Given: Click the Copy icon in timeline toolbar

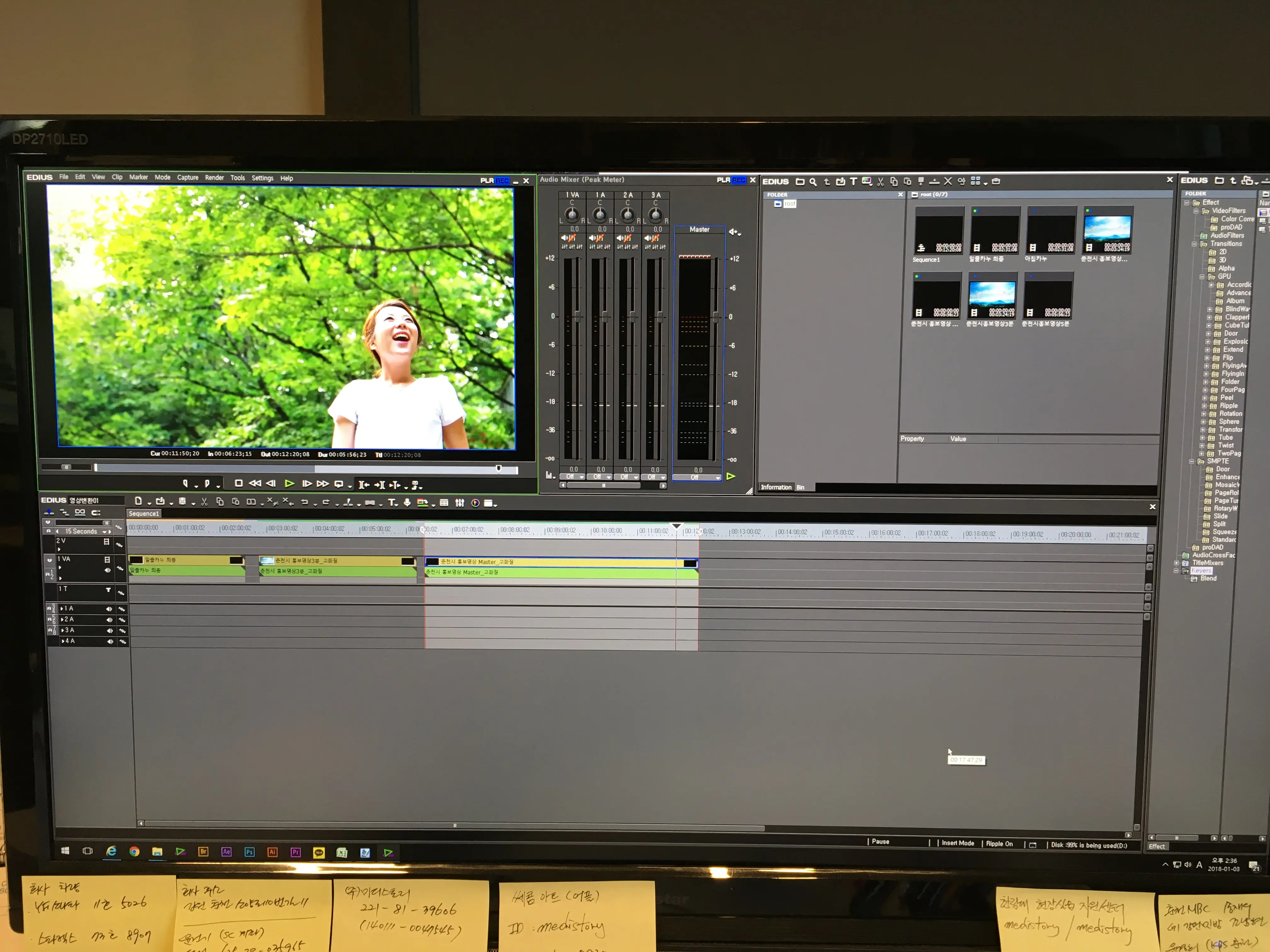Looking at the screenshot, I should 220,501.
